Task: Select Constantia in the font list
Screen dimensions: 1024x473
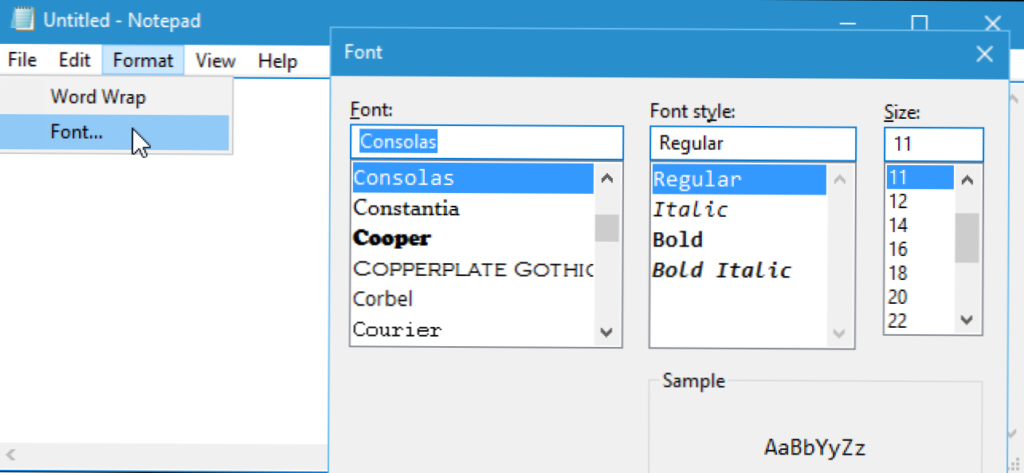Action: [406, 209]
